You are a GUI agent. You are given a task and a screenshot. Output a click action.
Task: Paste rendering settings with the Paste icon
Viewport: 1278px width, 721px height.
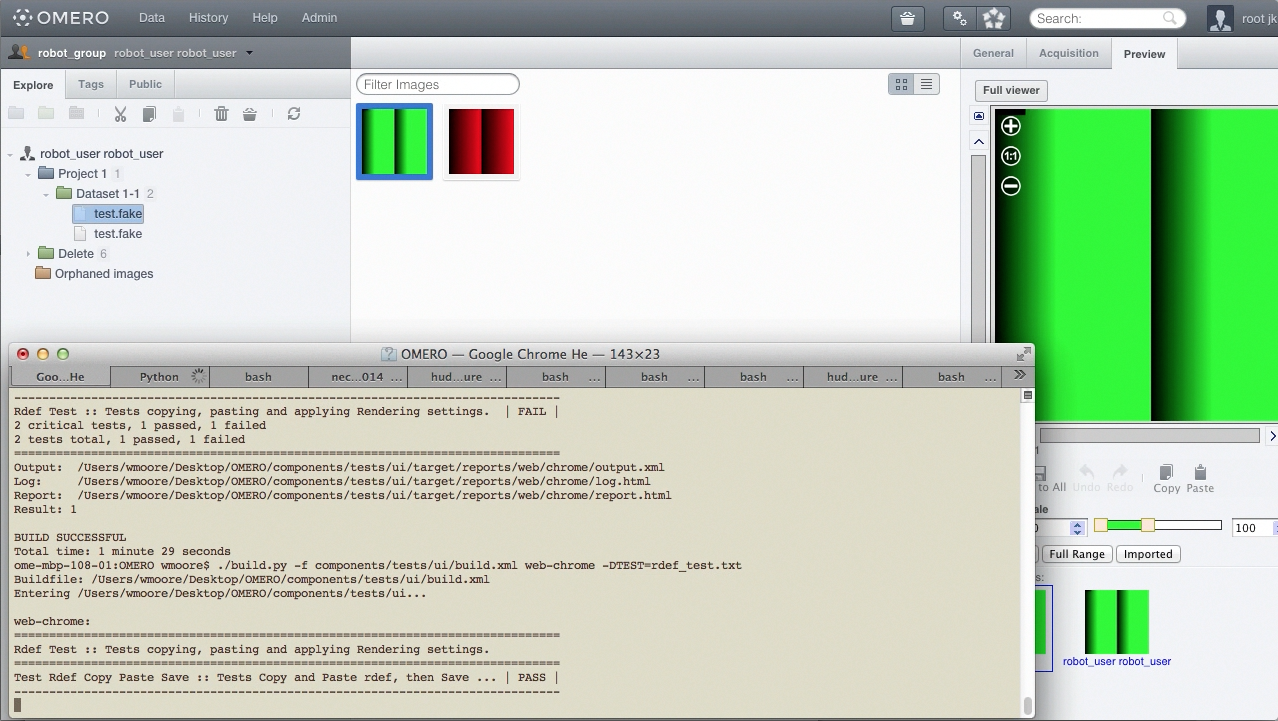point(1200,478)
